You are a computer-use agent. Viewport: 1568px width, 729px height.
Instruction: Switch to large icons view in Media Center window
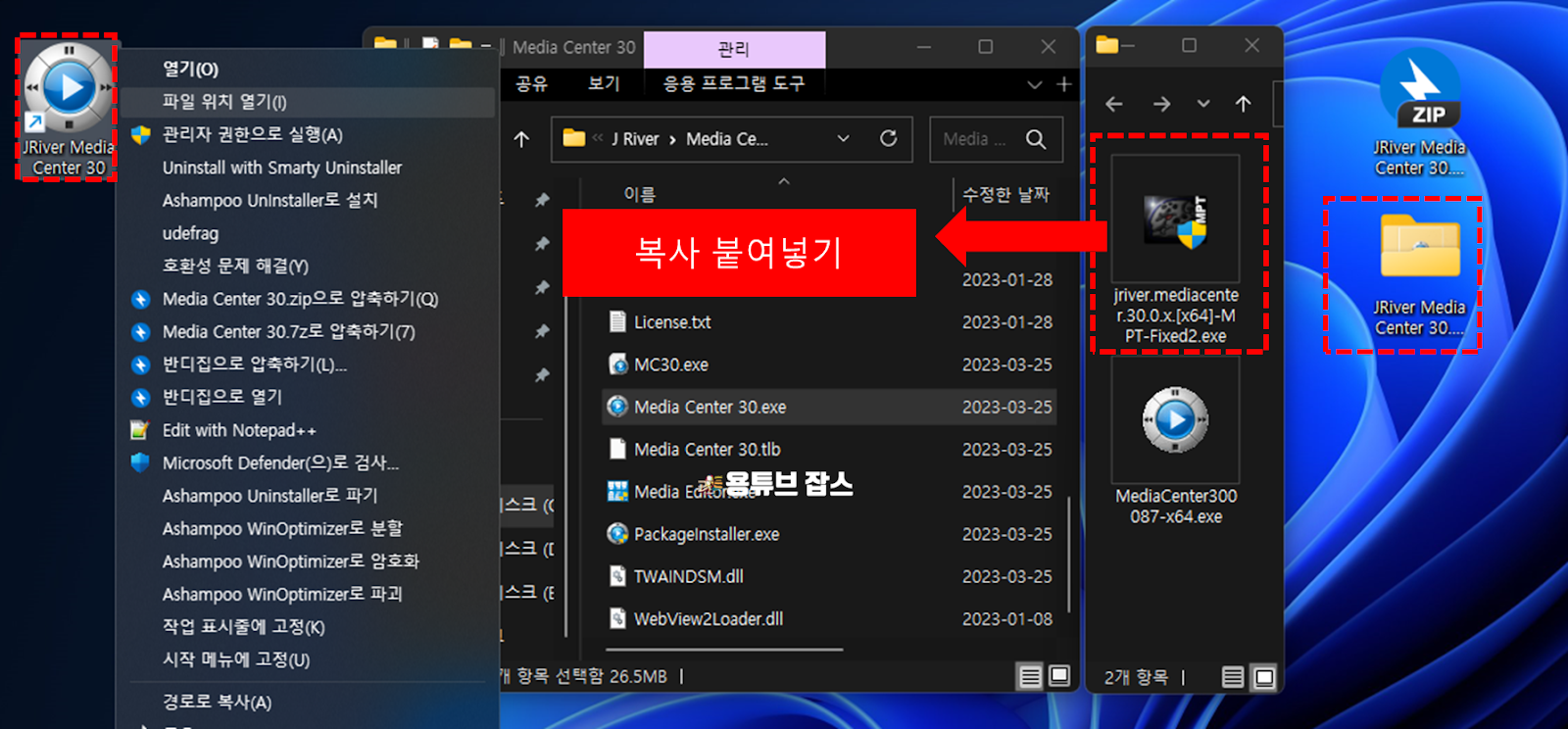point(1059,676)
